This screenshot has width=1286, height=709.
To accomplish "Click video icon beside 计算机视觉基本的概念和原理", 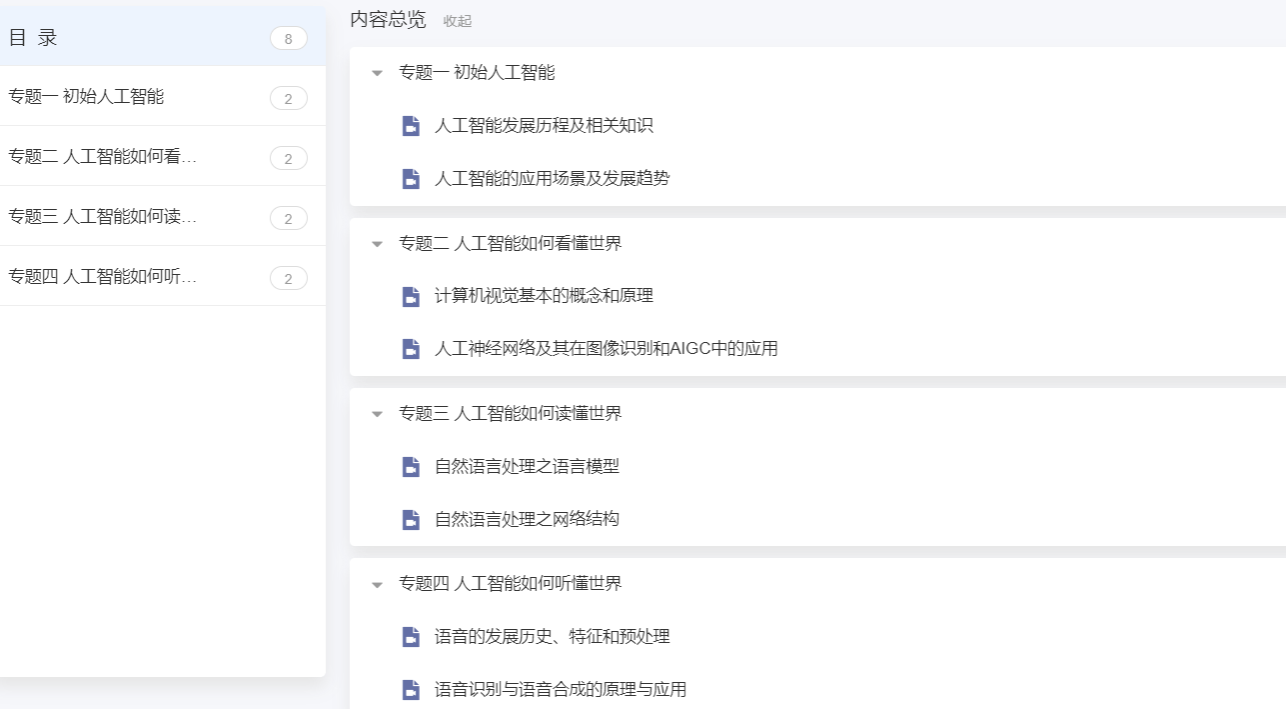I will (x=410, y=296).
